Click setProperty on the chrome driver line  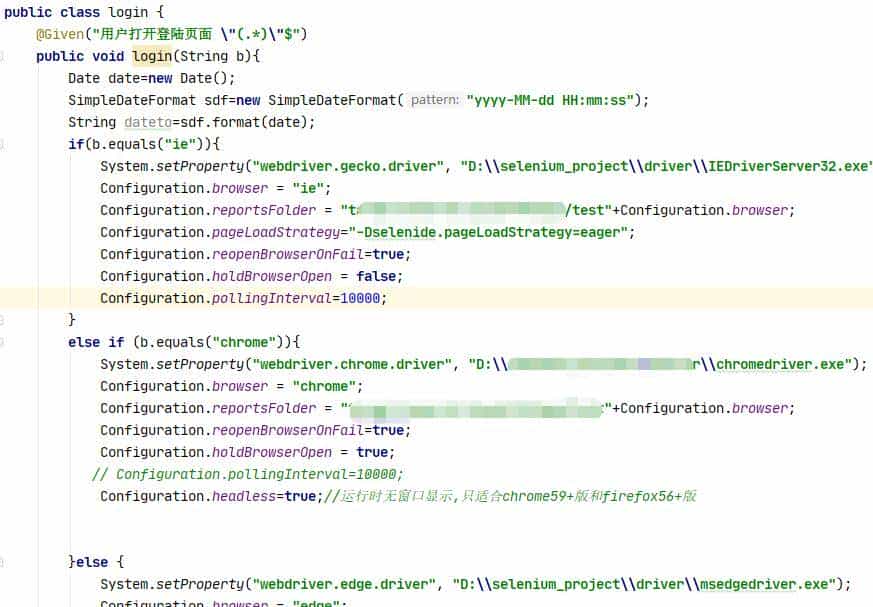[x=200, y=364]
